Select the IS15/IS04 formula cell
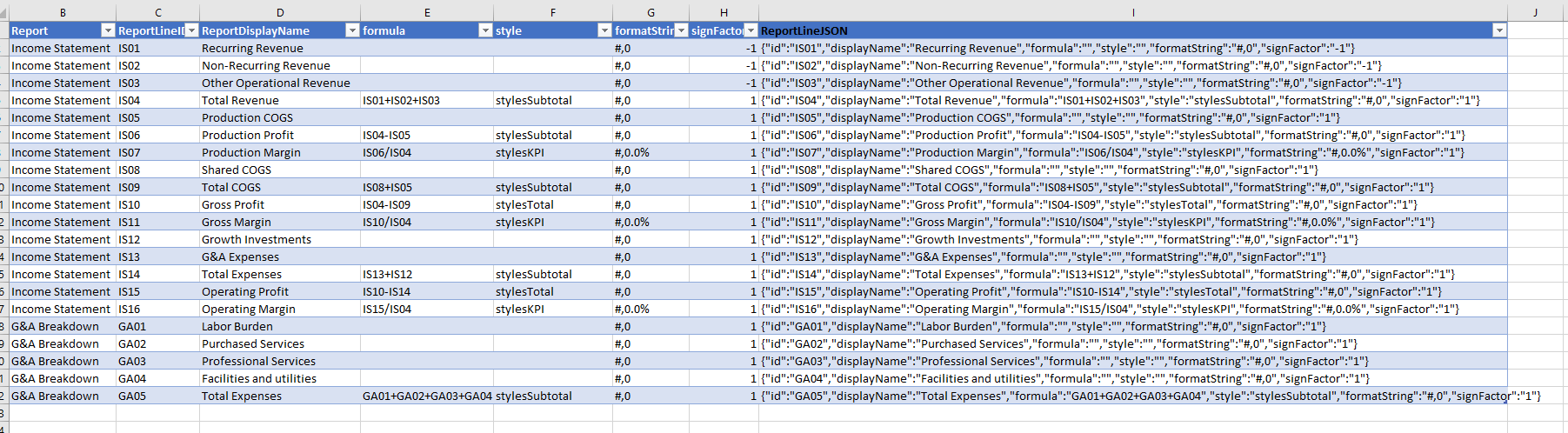1568x433 pixels. (x=427, y=309)
